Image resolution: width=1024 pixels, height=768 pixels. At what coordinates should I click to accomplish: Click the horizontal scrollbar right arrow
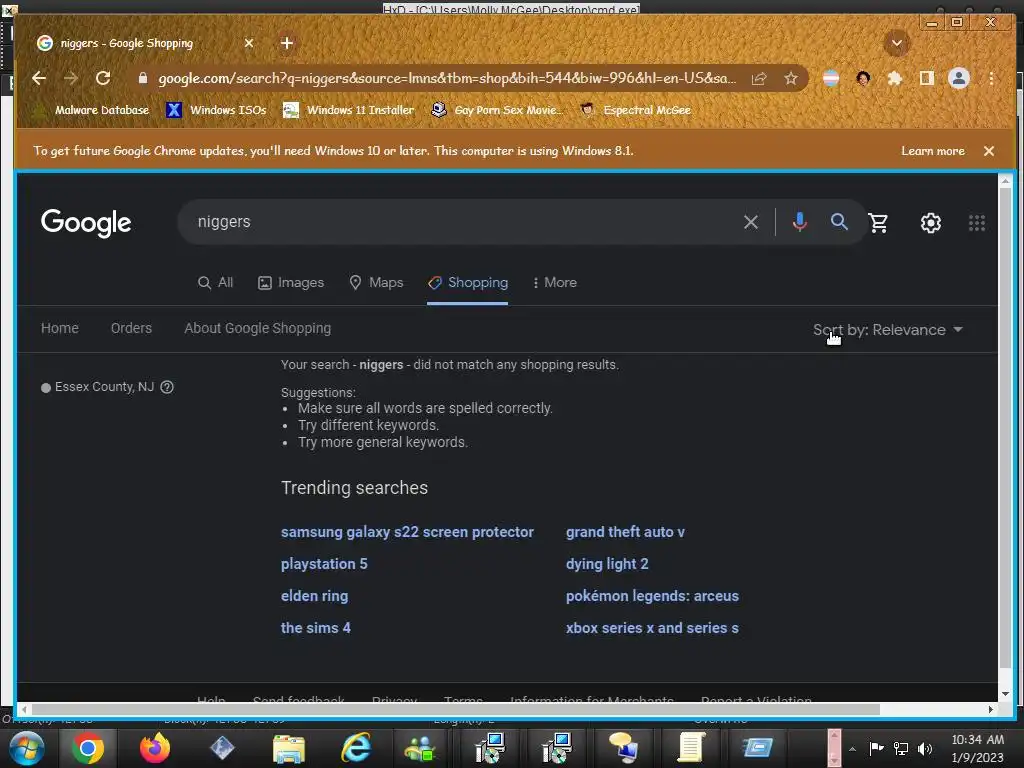coord(991,709)
